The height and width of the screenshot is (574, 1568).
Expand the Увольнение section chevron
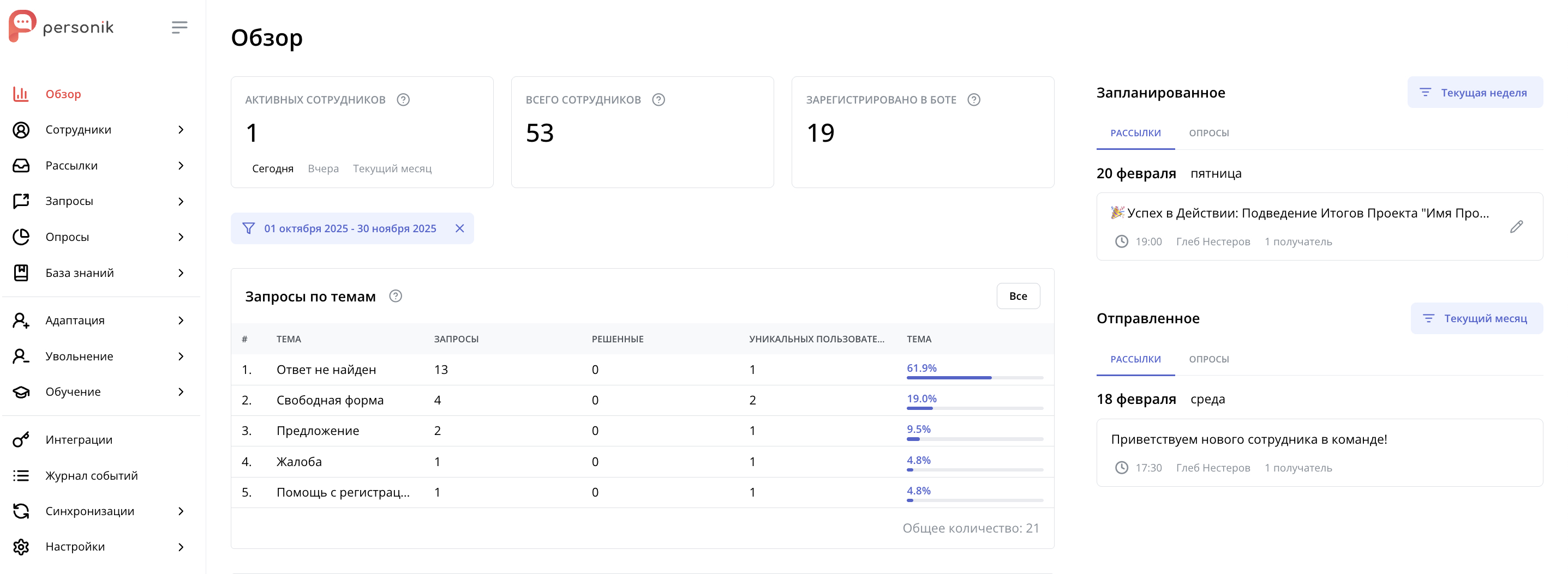click(x=181, y=357)
